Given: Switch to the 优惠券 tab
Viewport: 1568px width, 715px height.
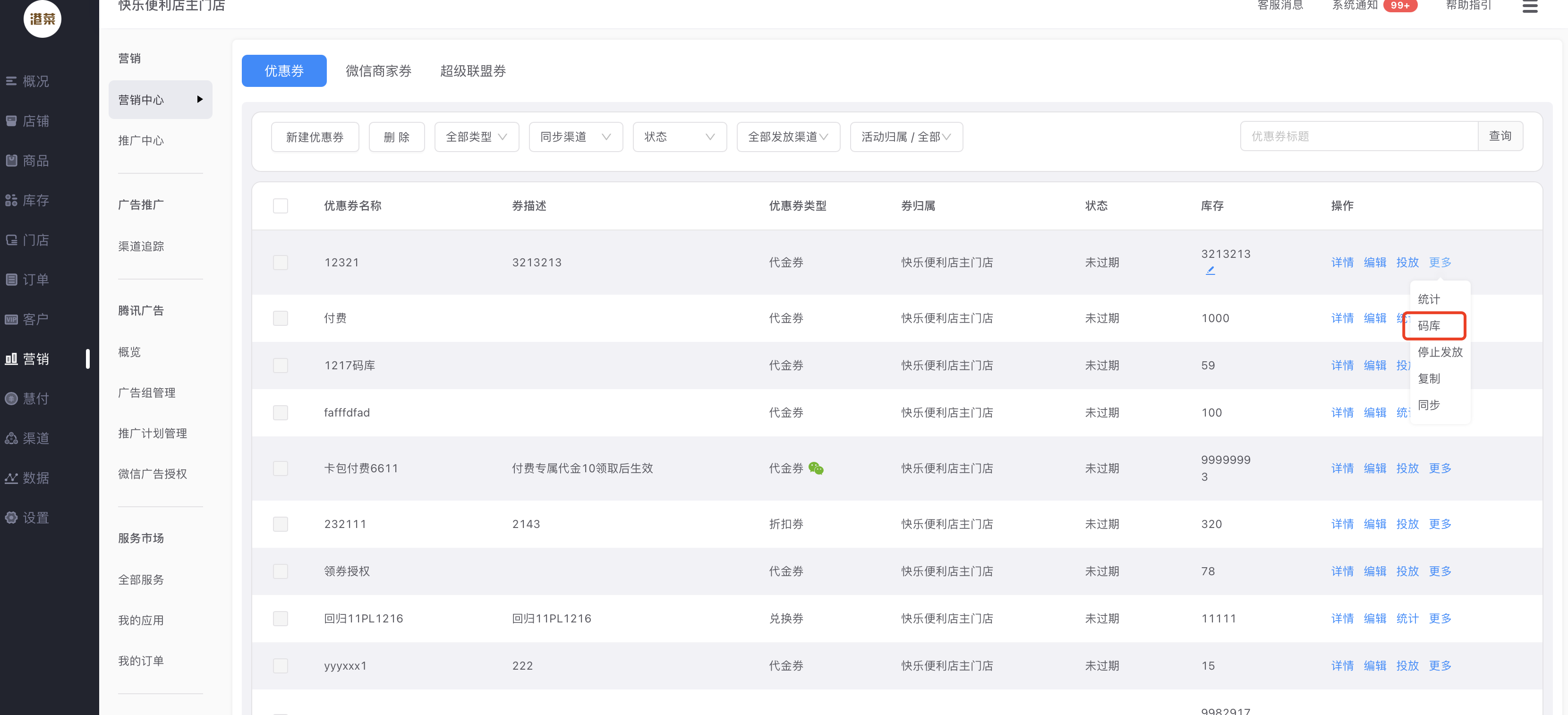Looking at the screenshot, I should point(284,71).
